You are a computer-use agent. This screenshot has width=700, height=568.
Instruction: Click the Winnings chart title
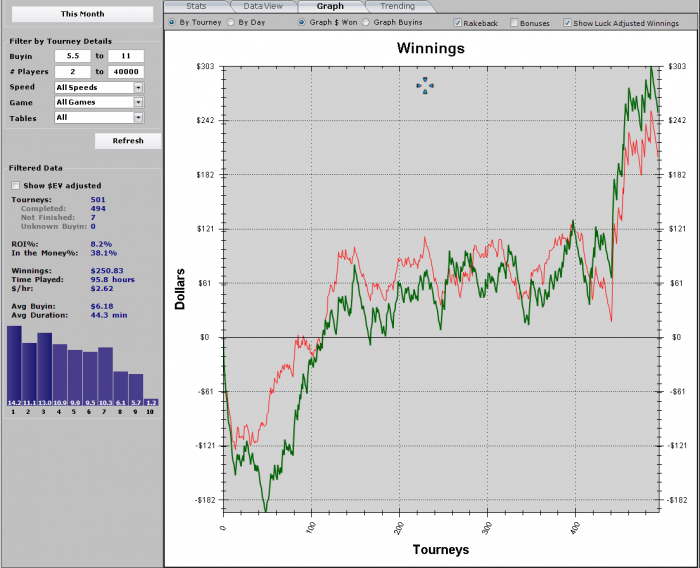coord(431,48)
